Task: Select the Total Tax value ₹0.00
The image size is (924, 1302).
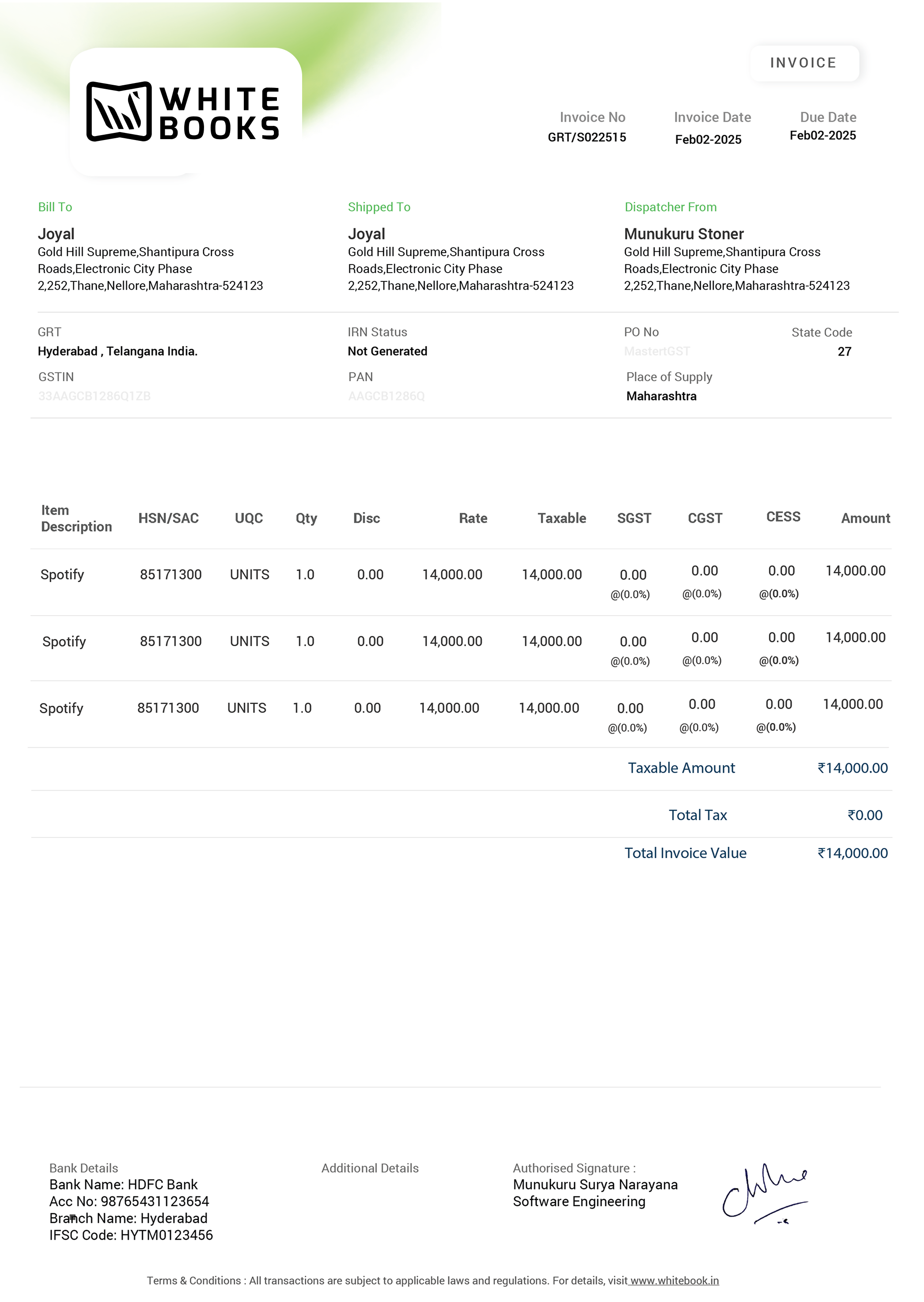Action: (865, 815)
